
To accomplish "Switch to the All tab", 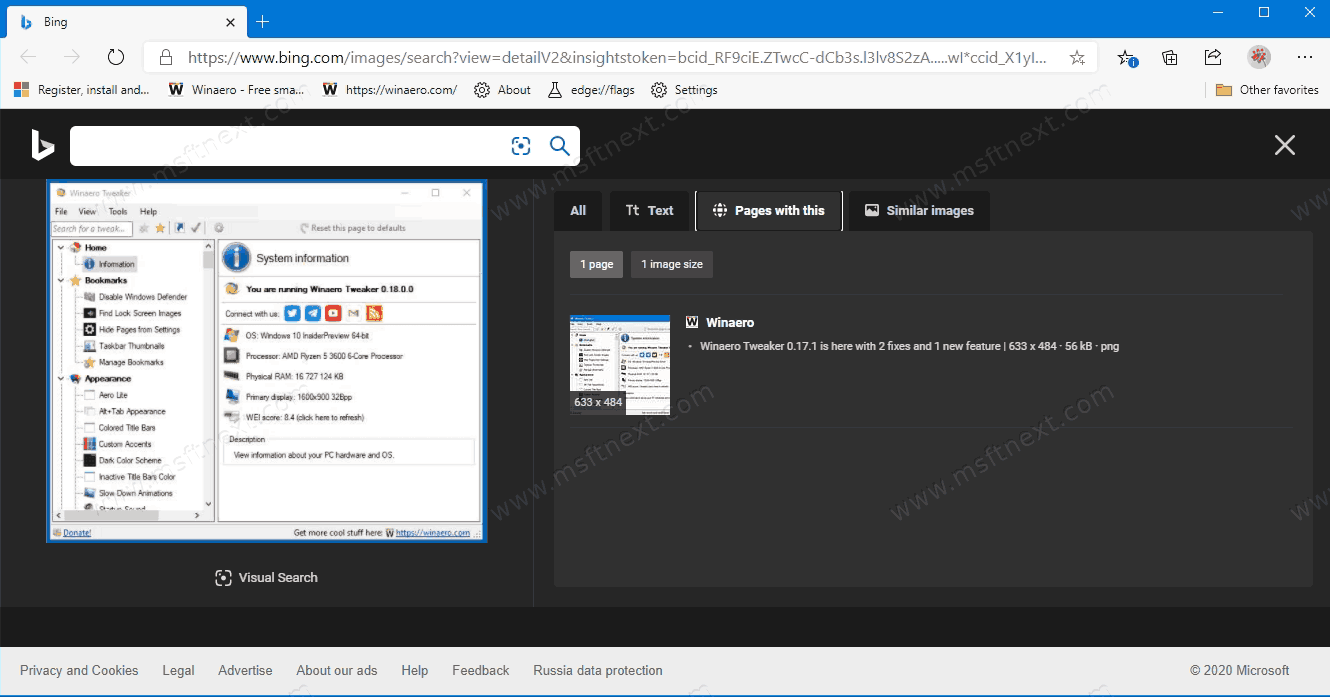I will pos(578,211).
